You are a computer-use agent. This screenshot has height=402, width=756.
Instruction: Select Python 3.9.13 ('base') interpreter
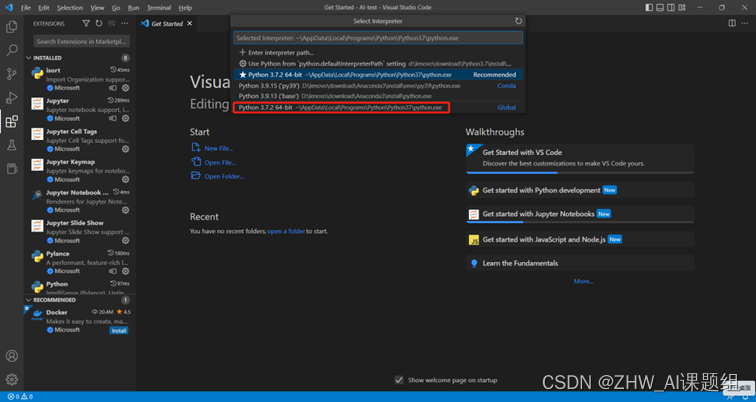[x=378, y=96]
